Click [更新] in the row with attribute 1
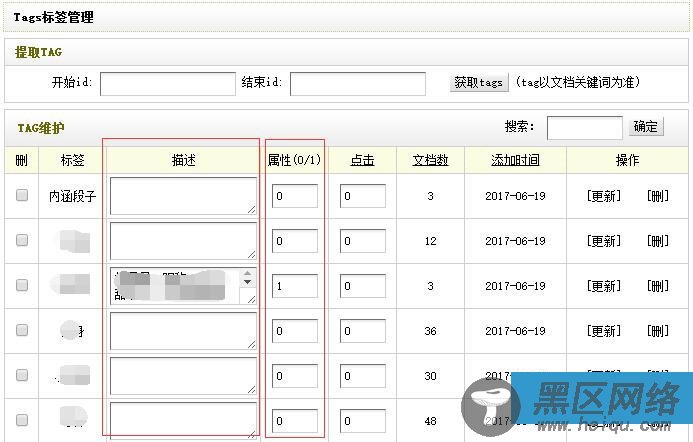Viewport: 693px width, 442px height. (604, 286)
